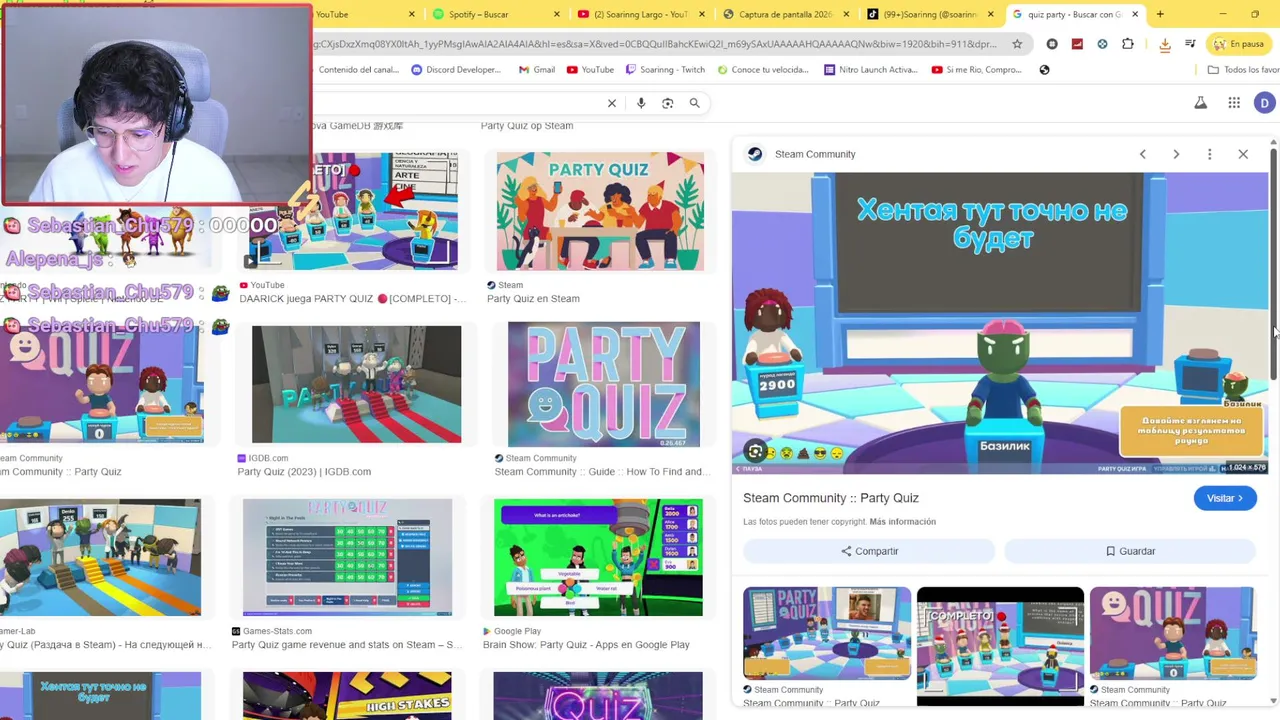Open the Discord Developer bookmark
1280x720 pixels.
point(456,70)
